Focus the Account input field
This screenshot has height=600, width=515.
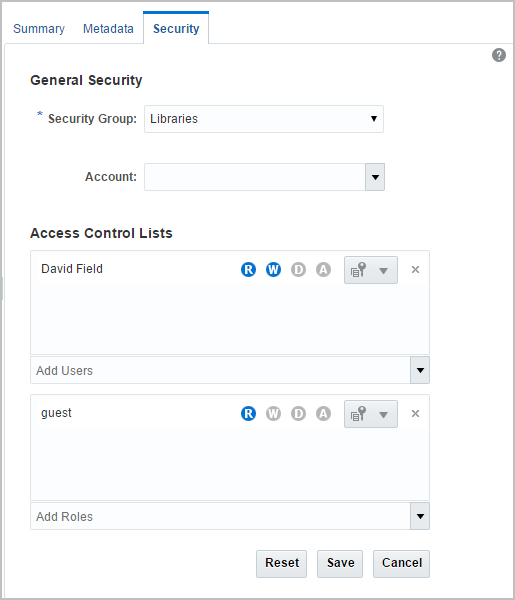(x=255, y=177)
